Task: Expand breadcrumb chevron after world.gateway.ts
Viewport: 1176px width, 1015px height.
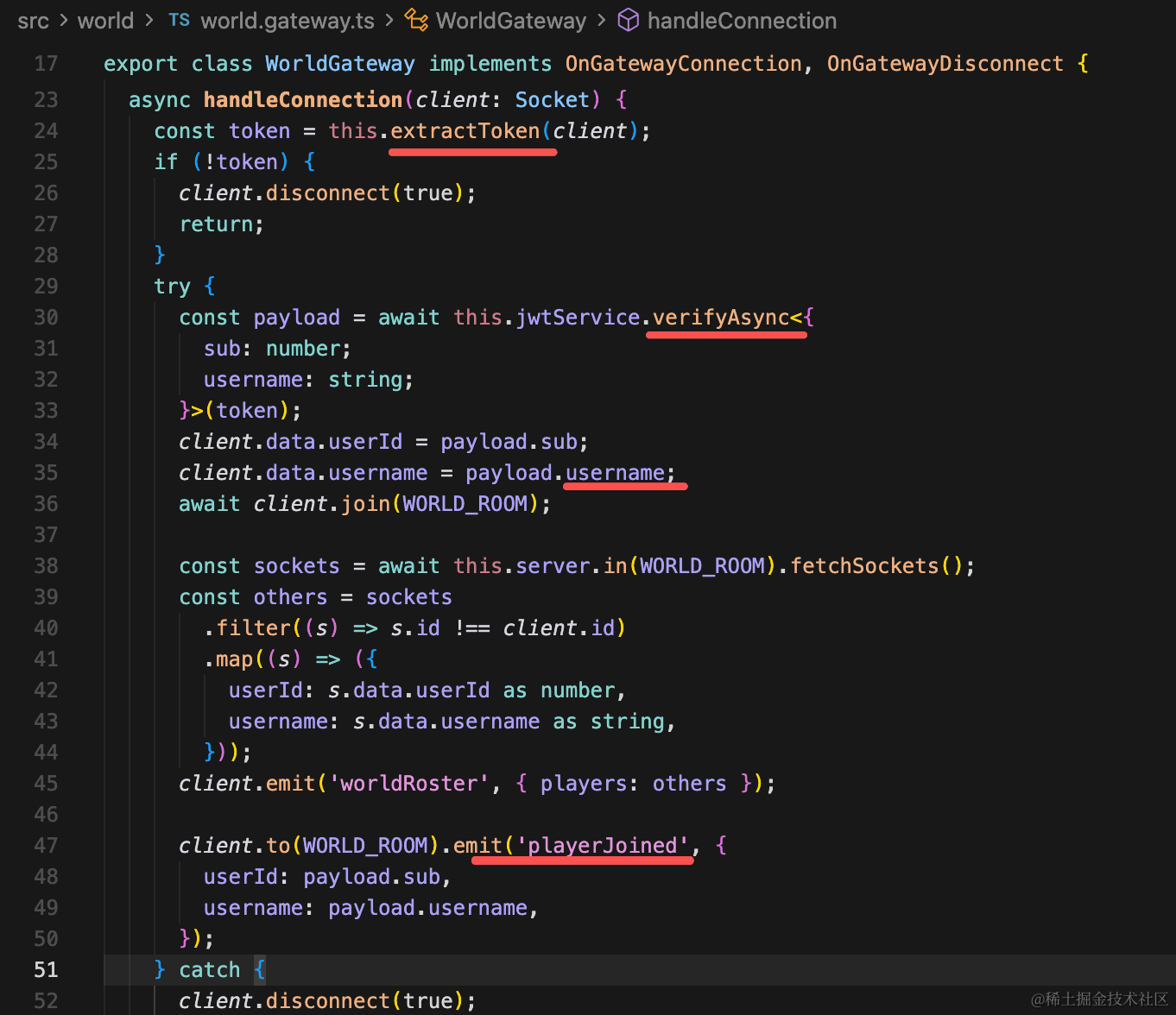Action: [389, 21]
